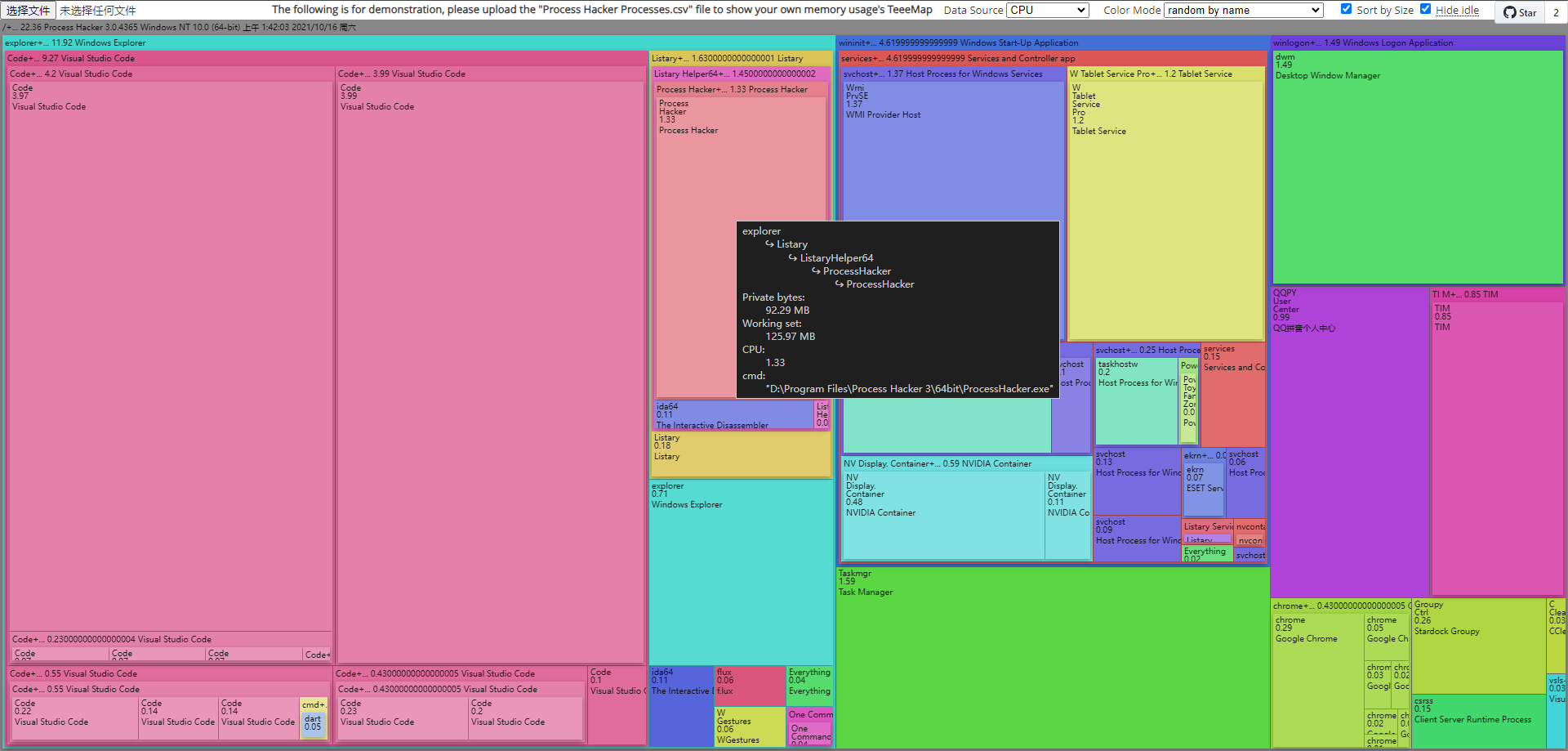Click the Listary 0.18 cell
The height and width of the screenshot is (751, 1568).
[x=741, y=454]
